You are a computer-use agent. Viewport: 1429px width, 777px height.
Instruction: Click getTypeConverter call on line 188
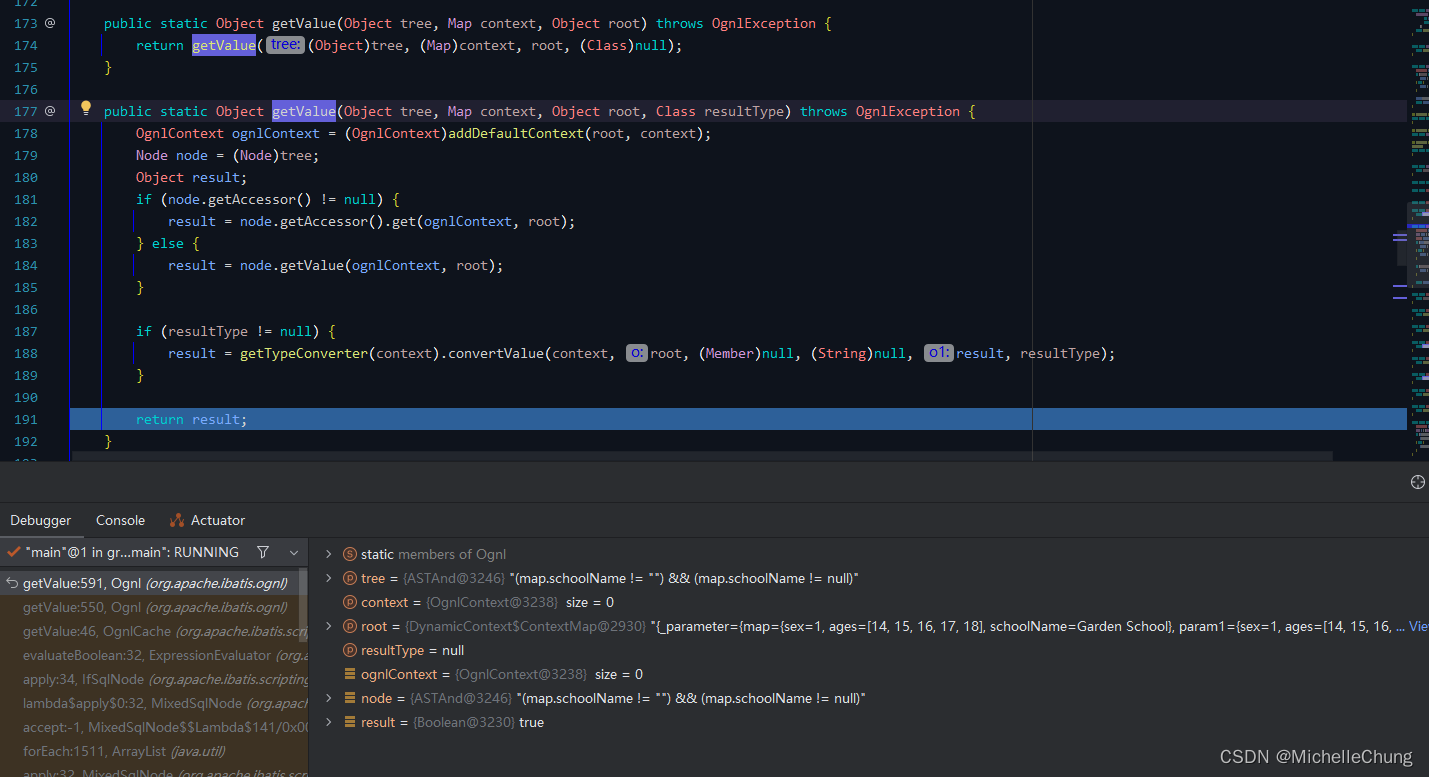[x=304, y=353]
